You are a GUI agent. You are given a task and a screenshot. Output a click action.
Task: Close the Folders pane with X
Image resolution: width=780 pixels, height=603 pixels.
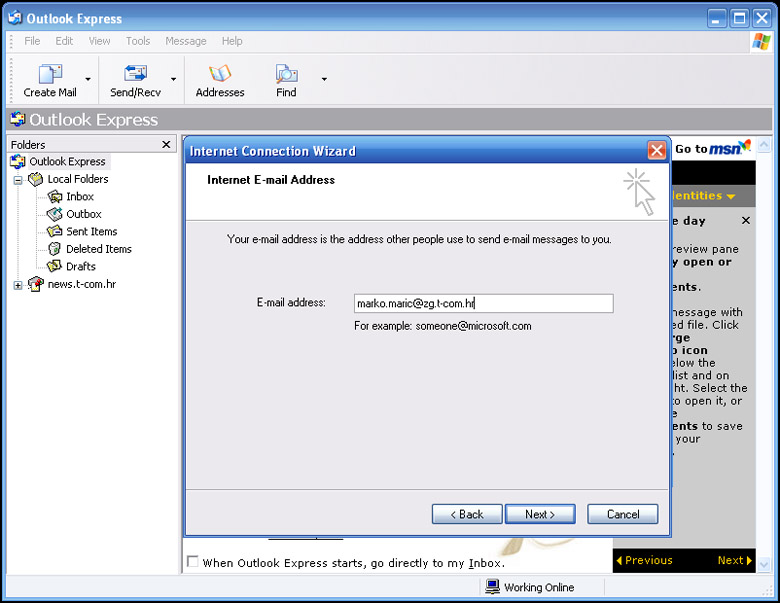[x=166, y=144]
